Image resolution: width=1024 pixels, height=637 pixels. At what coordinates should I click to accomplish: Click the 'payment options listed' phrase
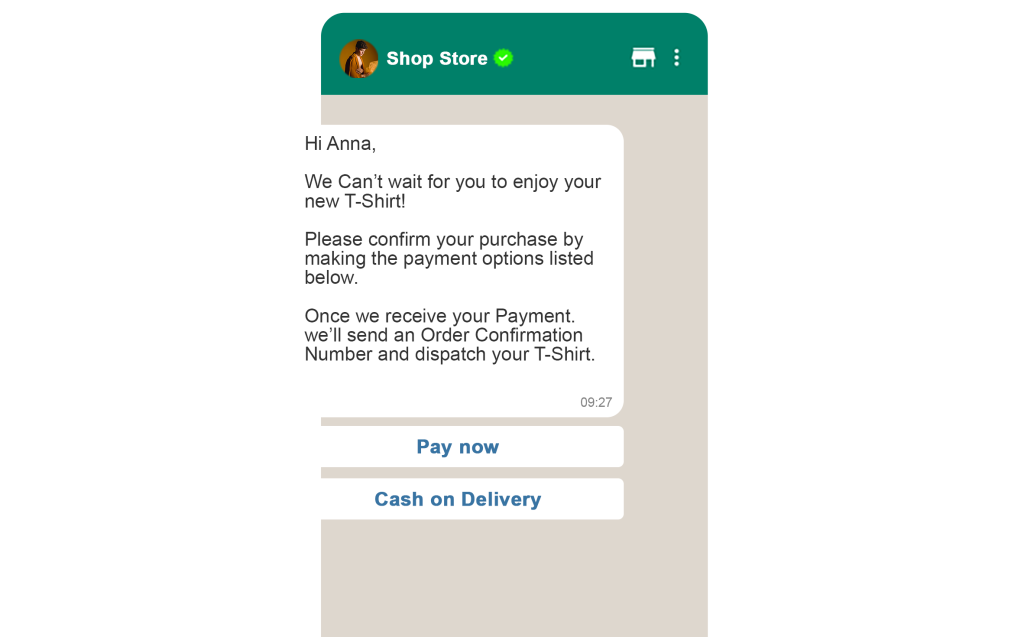pyautogui.click(x=498, y=259)
